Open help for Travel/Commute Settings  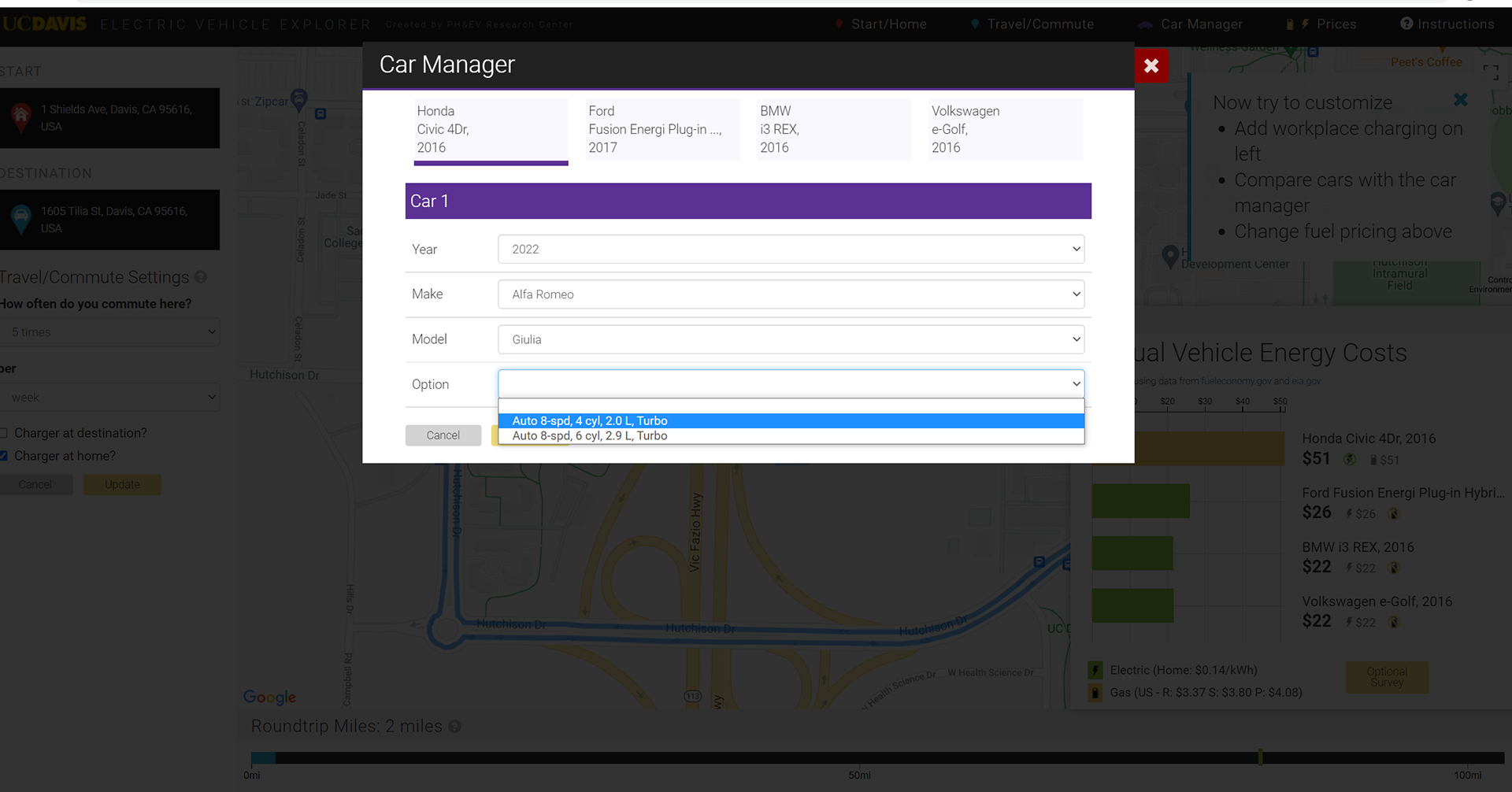(x=201, y=277)
